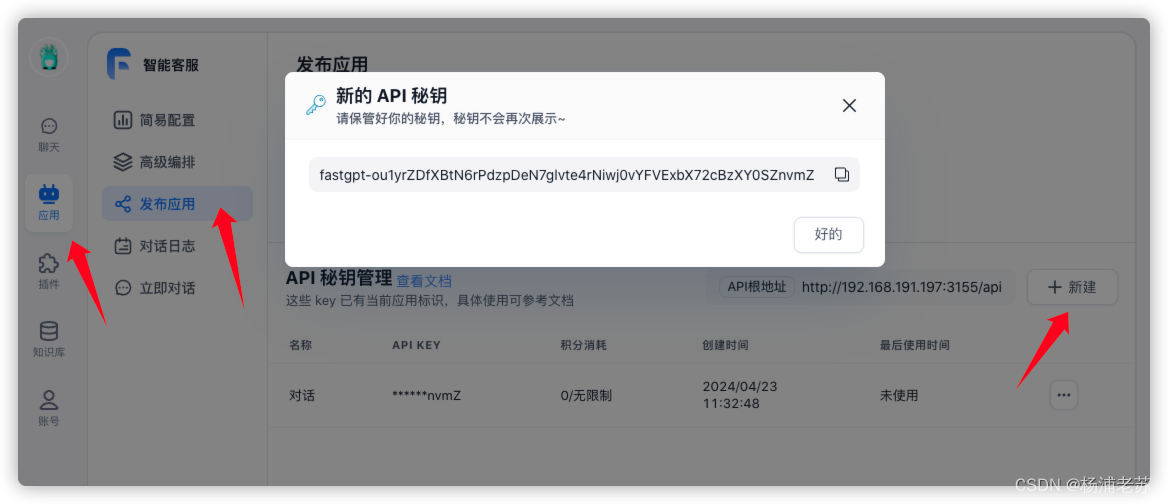Image resolution: width=1168 pixels, height=504 pixels.
Task: Open the 应用 apps section
Action: click(x=49, y=203)
